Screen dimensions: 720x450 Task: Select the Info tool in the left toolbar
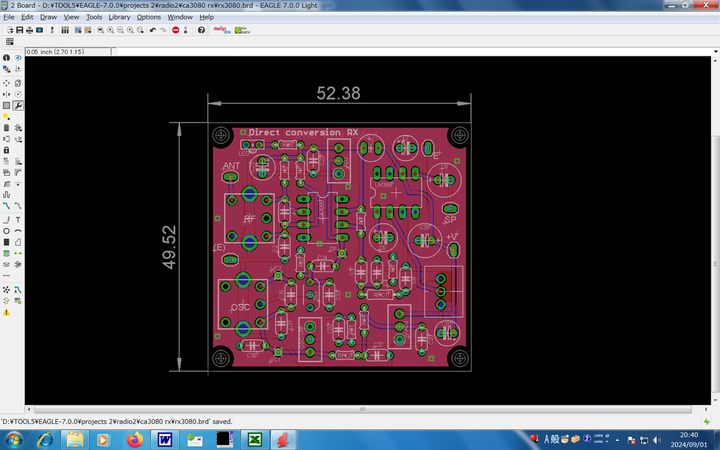(x=6, y=58)
